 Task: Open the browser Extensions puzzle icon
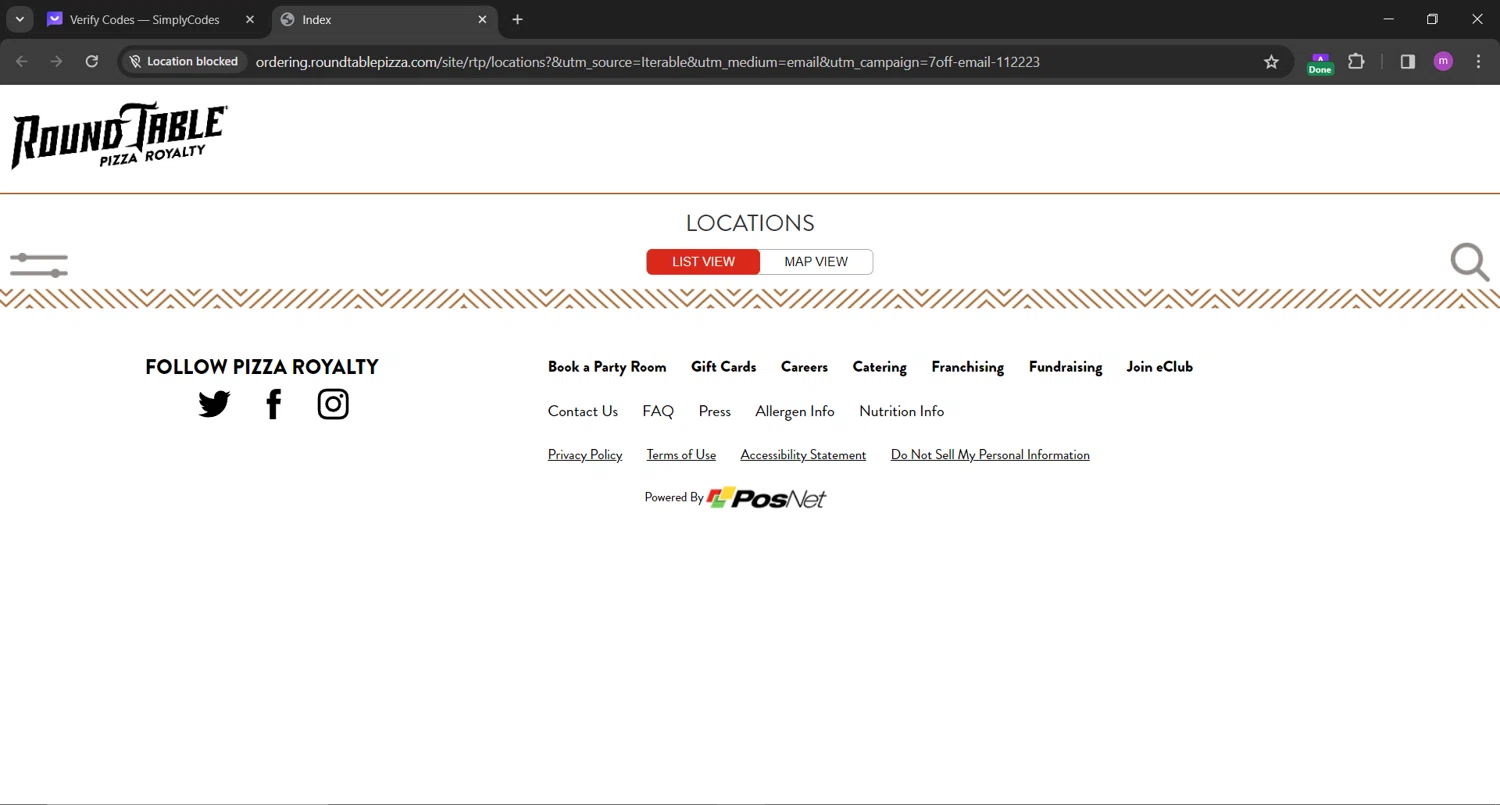[1356, 62]
